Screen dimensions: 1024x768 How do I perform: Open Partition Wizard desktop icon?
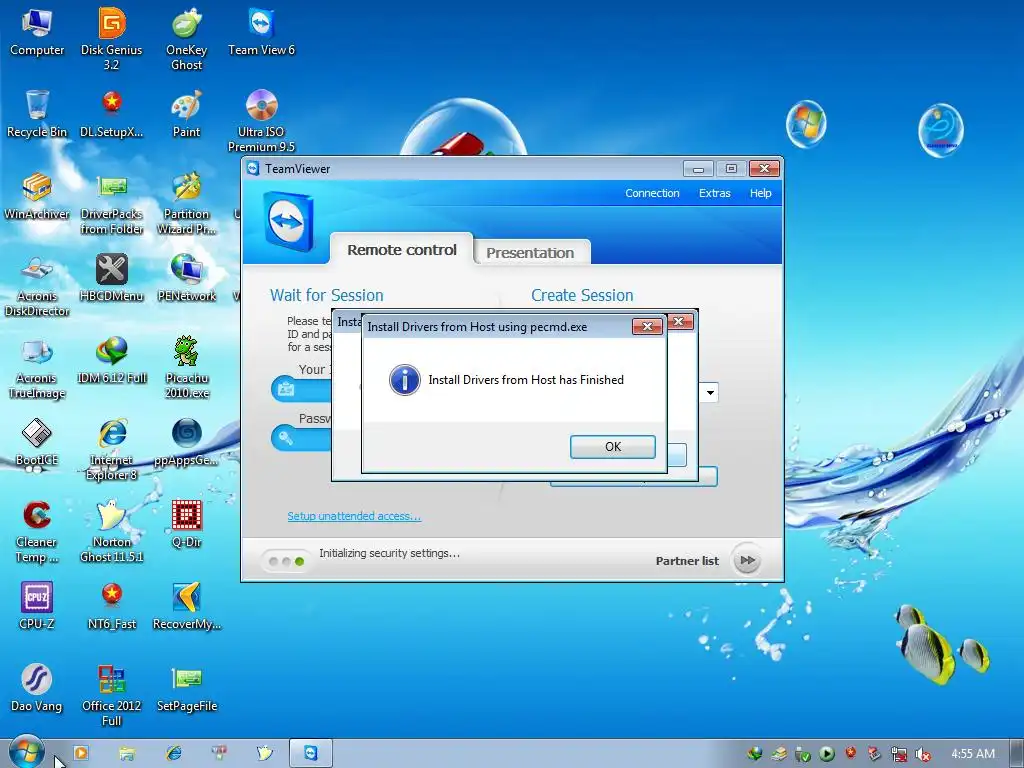pyautogui.click(x=187, y=202)
